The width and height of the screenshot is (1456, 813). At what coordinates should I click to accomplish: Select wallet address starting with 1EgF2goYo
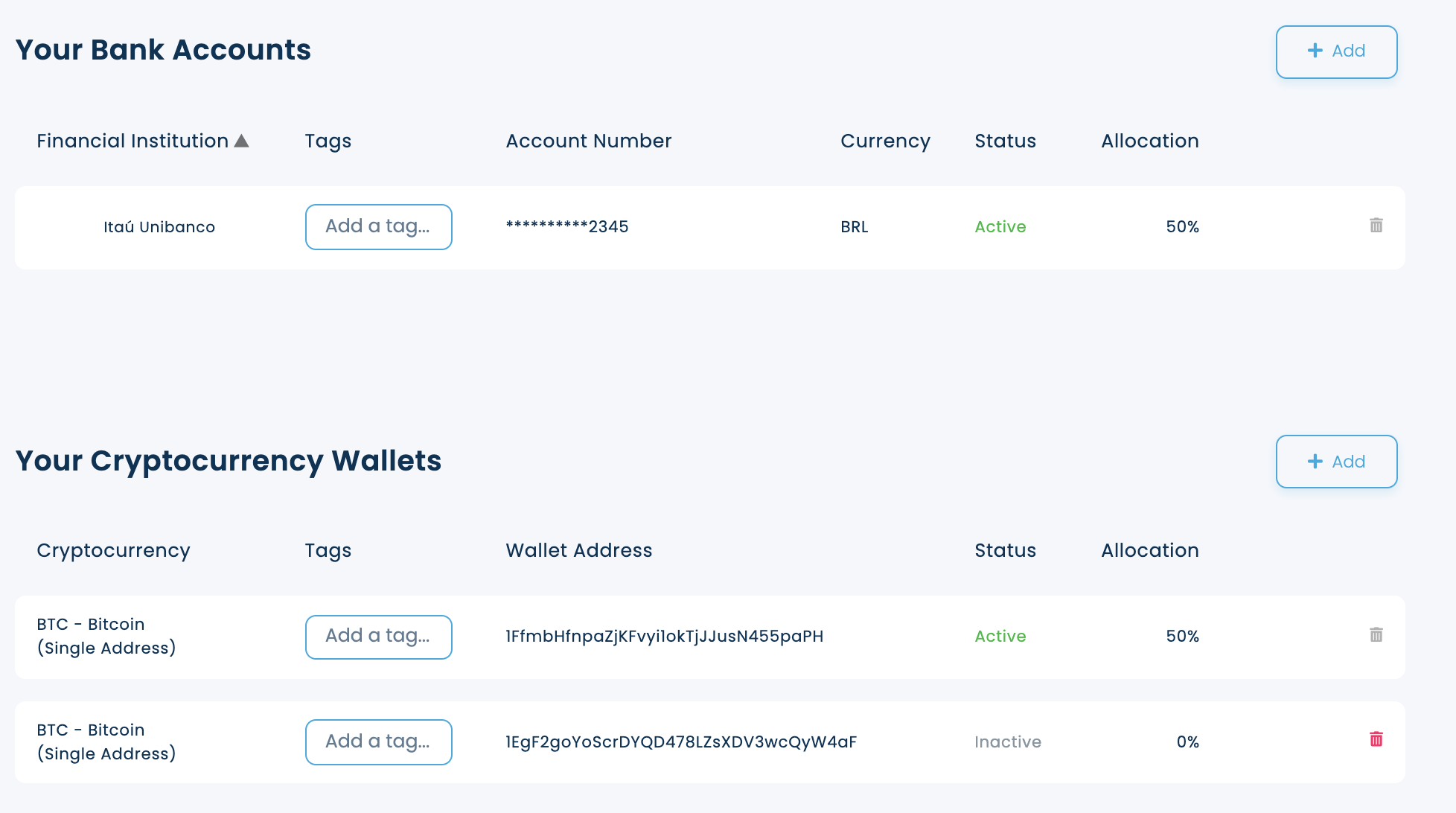680,742
